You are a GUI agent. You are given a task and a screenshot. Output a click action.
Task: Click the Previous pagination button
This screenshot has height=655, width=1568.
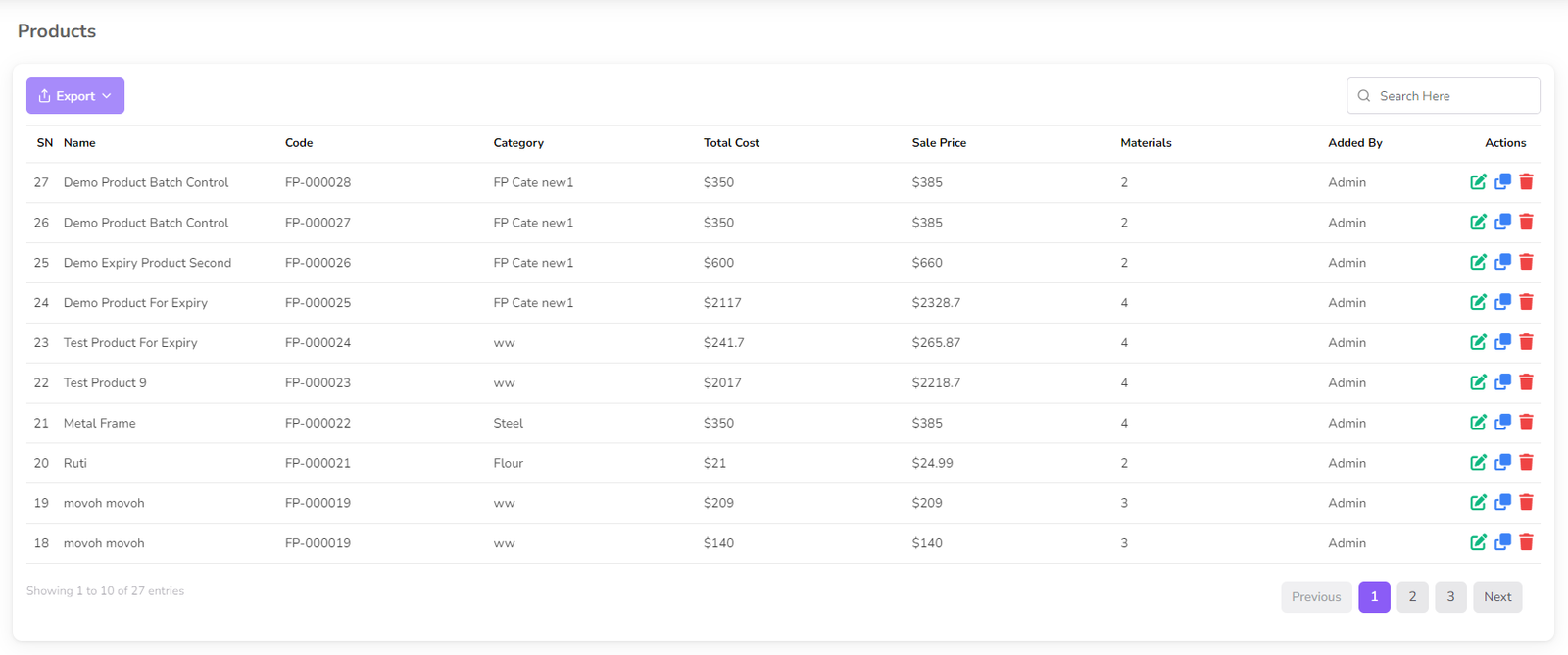coord(1315,597)
